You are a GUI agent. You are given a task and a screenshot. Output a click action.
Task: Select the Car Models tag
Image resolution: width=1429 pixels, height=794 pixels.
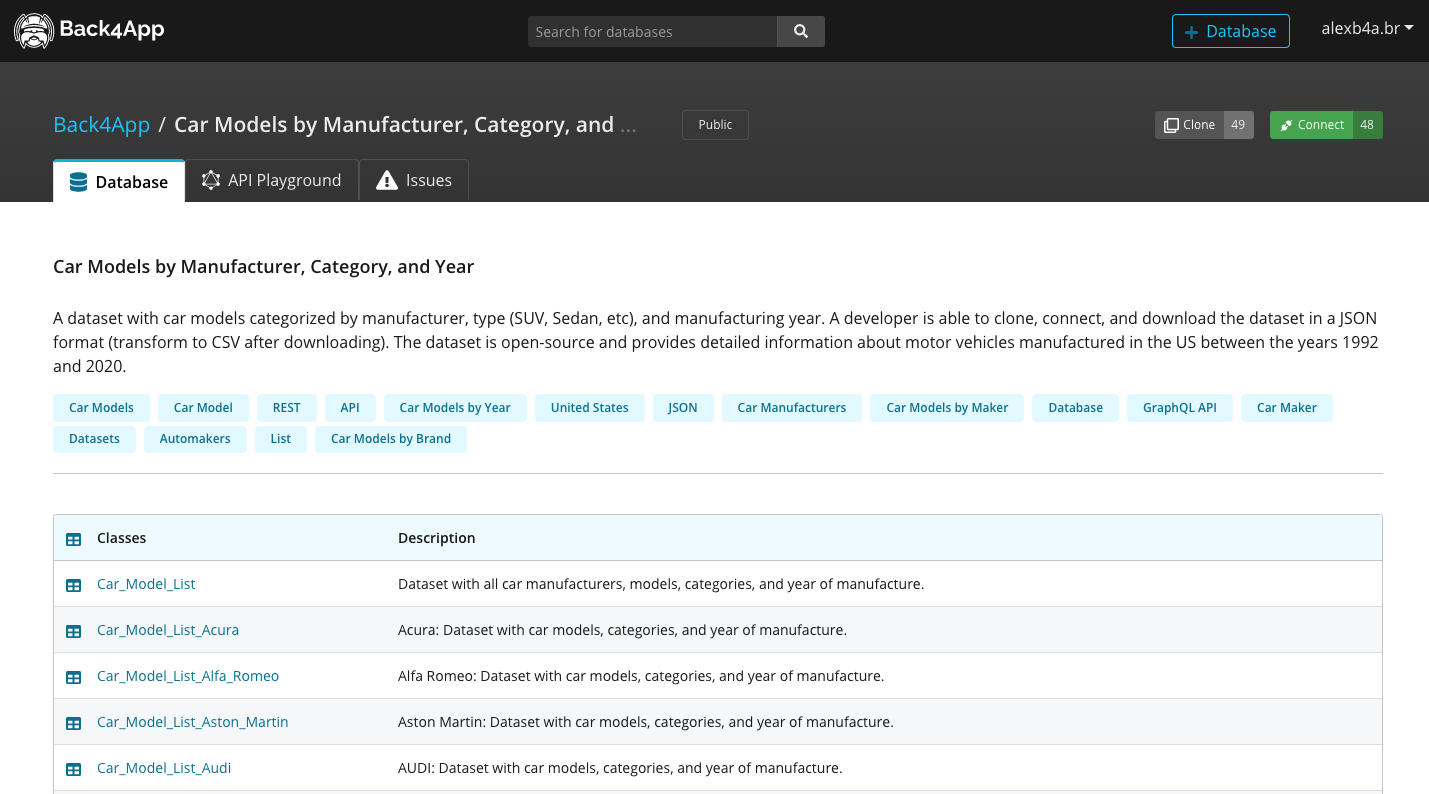[101, 408]
